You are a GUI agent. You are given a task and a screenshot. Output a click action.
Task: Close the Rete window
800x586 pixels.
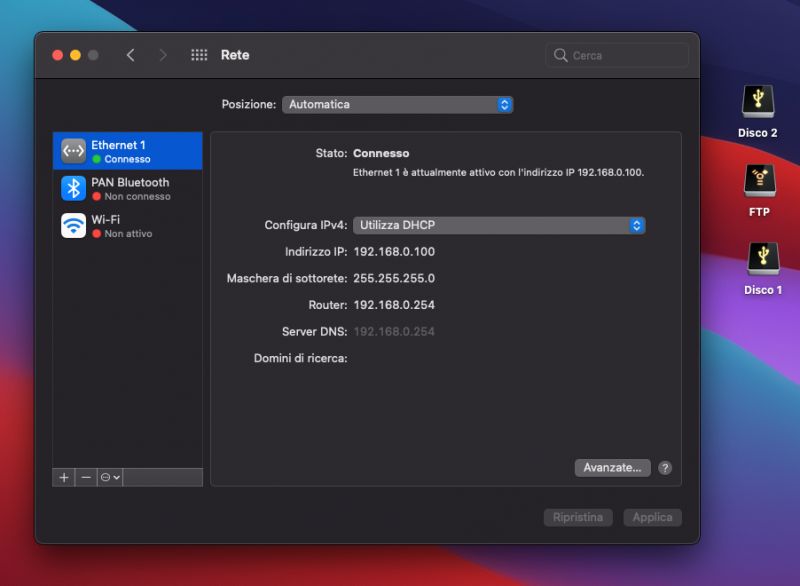58,55
